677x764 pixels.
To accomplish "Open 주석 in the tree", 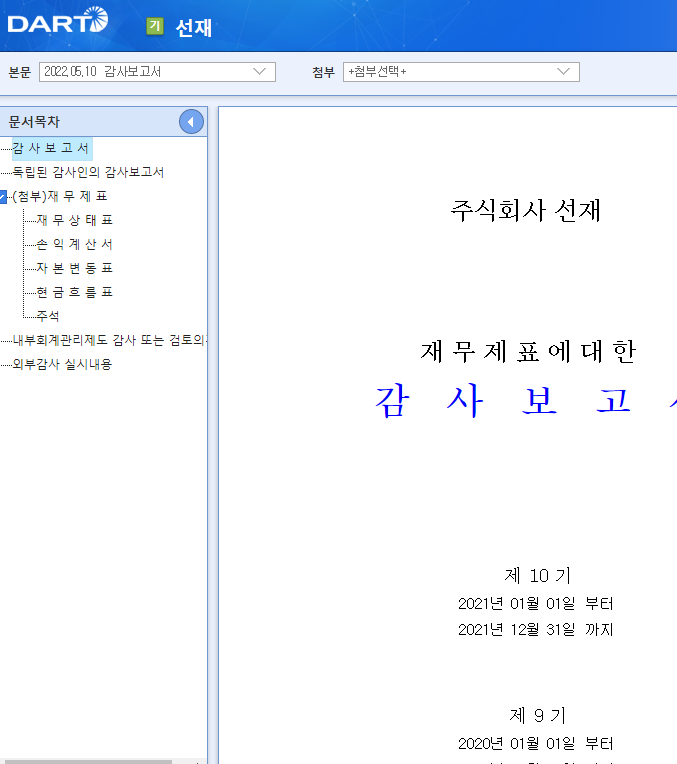I will 48,316.
